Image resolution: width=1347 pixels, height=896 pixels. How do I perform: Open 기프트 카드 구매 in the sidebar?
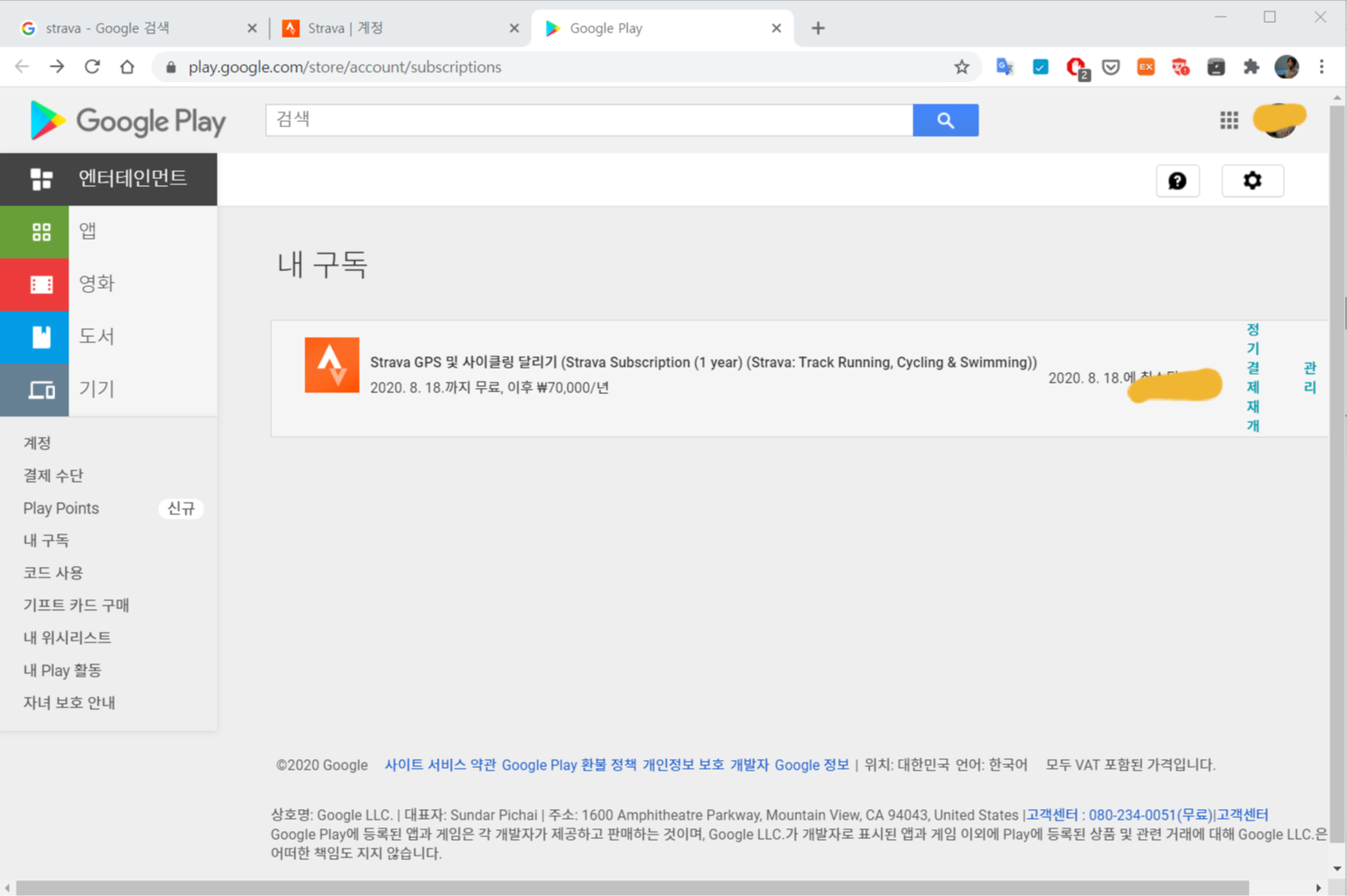point(76,606)
